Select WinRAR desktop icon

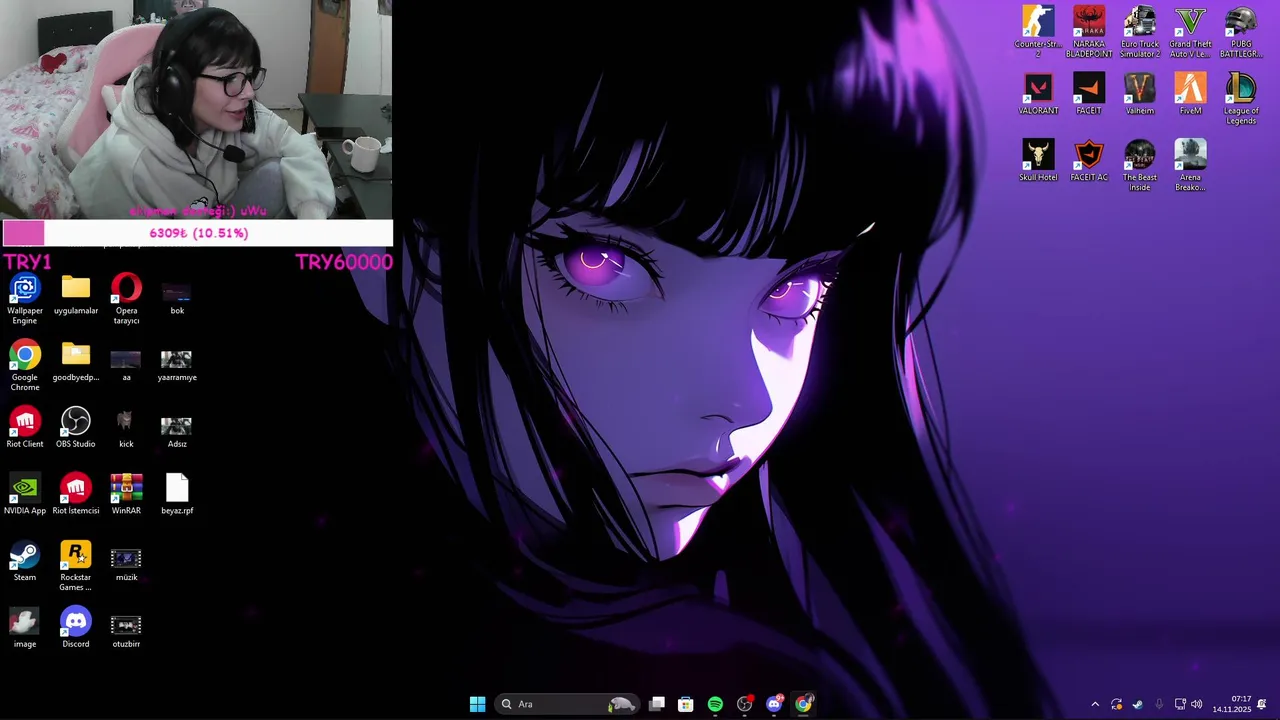point(126,495)
